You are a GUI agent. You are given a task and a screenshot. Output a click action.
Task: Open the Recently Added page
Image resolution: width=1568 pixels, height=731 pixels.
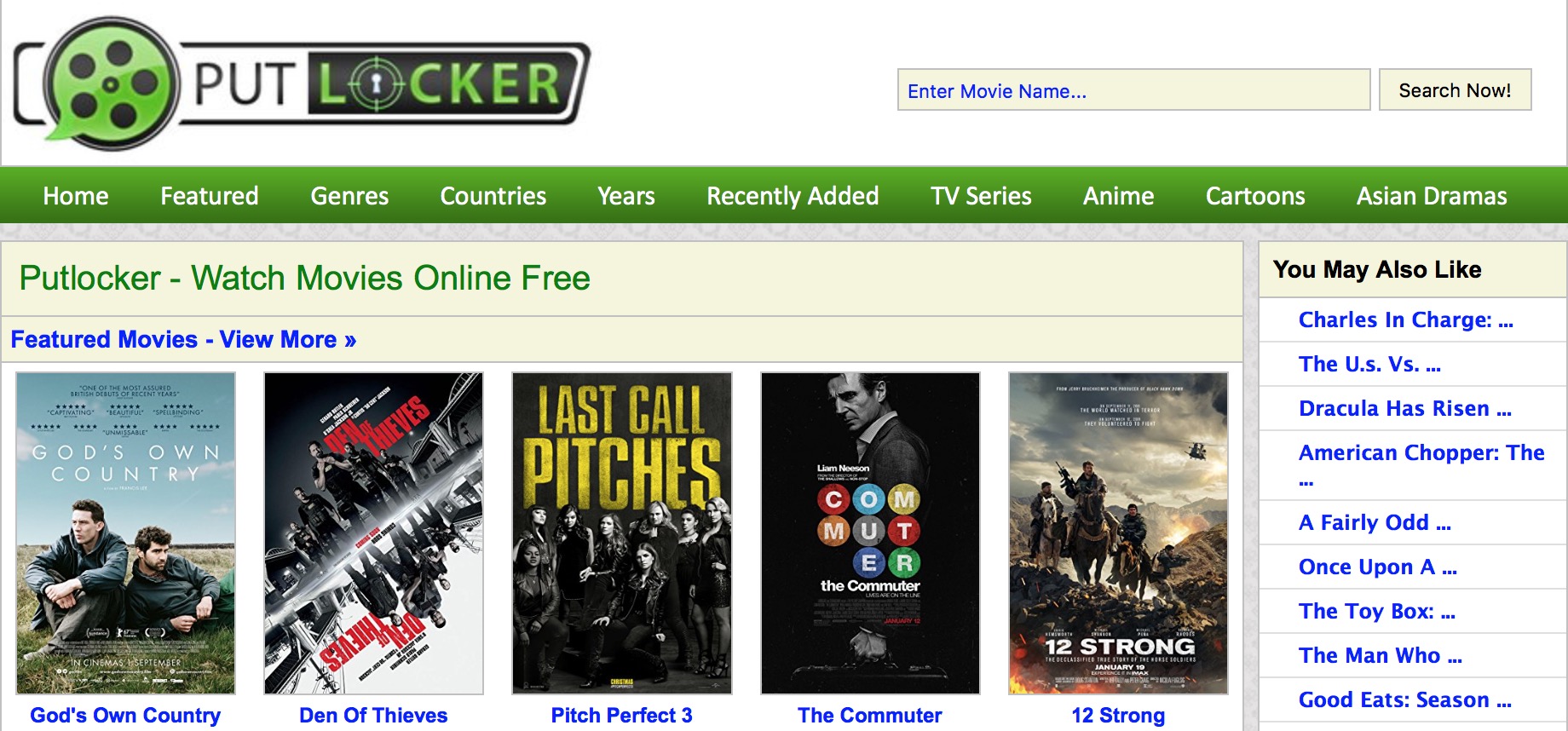click(x=793, y=196)
